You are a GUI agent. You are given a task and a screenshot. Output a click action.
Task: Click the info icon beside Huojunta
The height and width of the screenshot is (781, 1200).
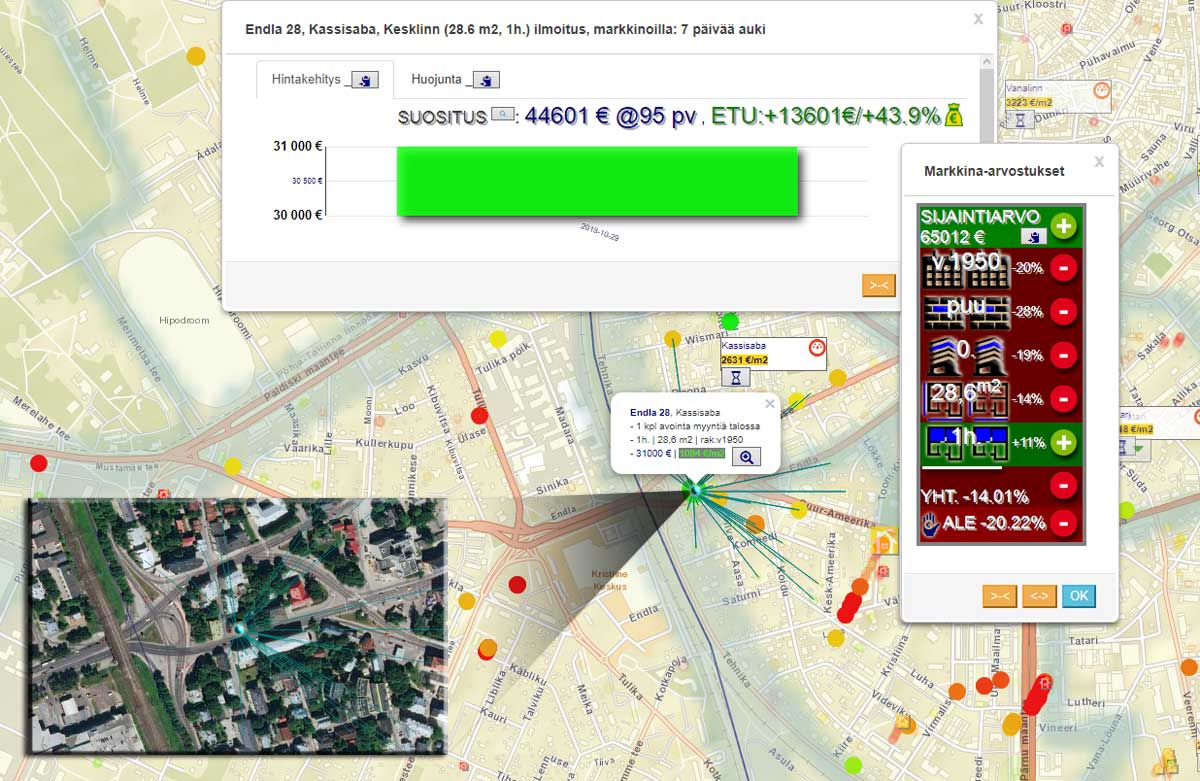click(486, 80)
